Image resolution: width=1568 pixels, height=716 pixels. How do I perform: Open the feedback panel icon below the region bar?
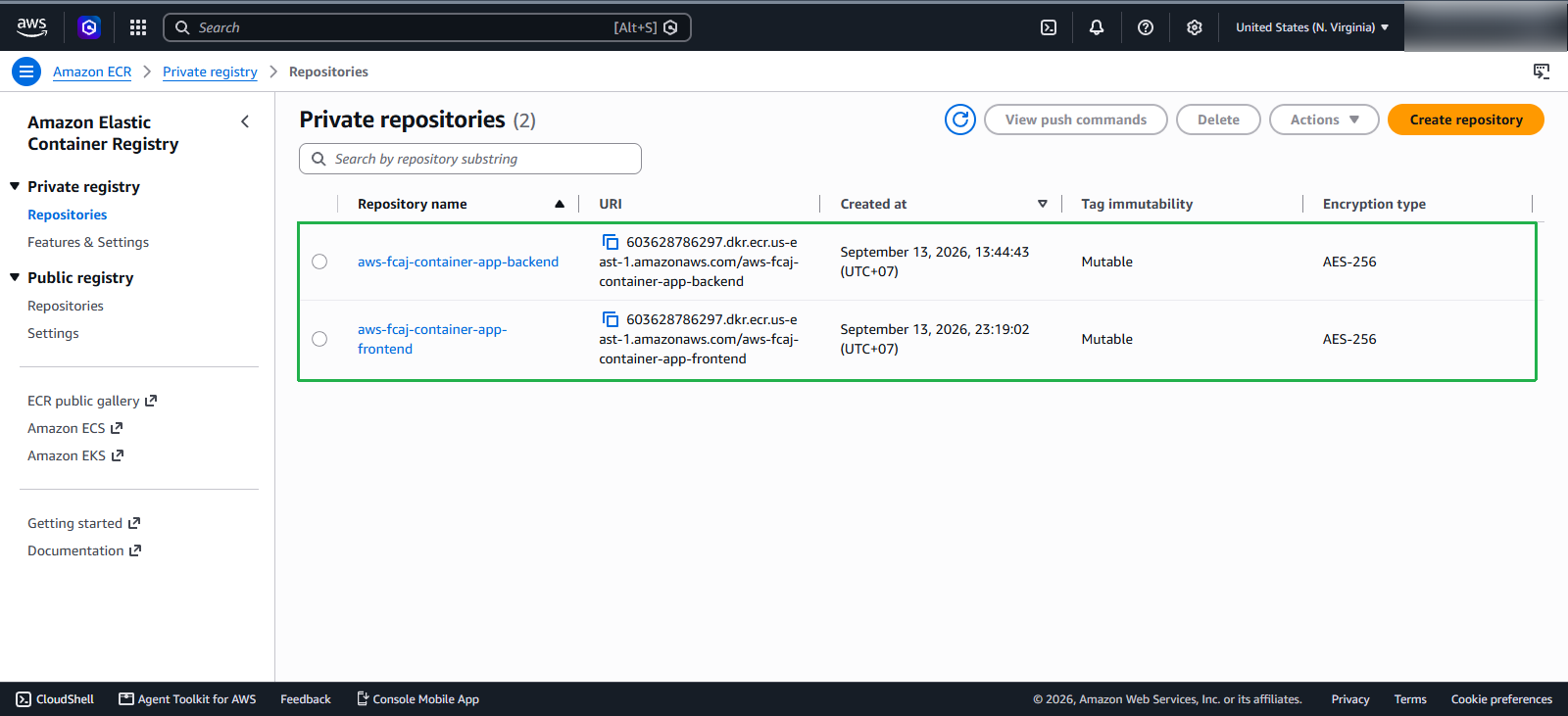[x=1542, y=72]
